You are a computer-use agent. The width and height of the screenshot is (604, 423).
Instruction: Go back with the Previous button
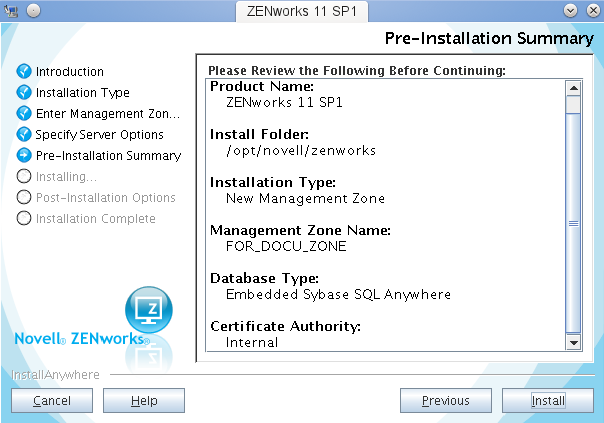tap(445, 401)
